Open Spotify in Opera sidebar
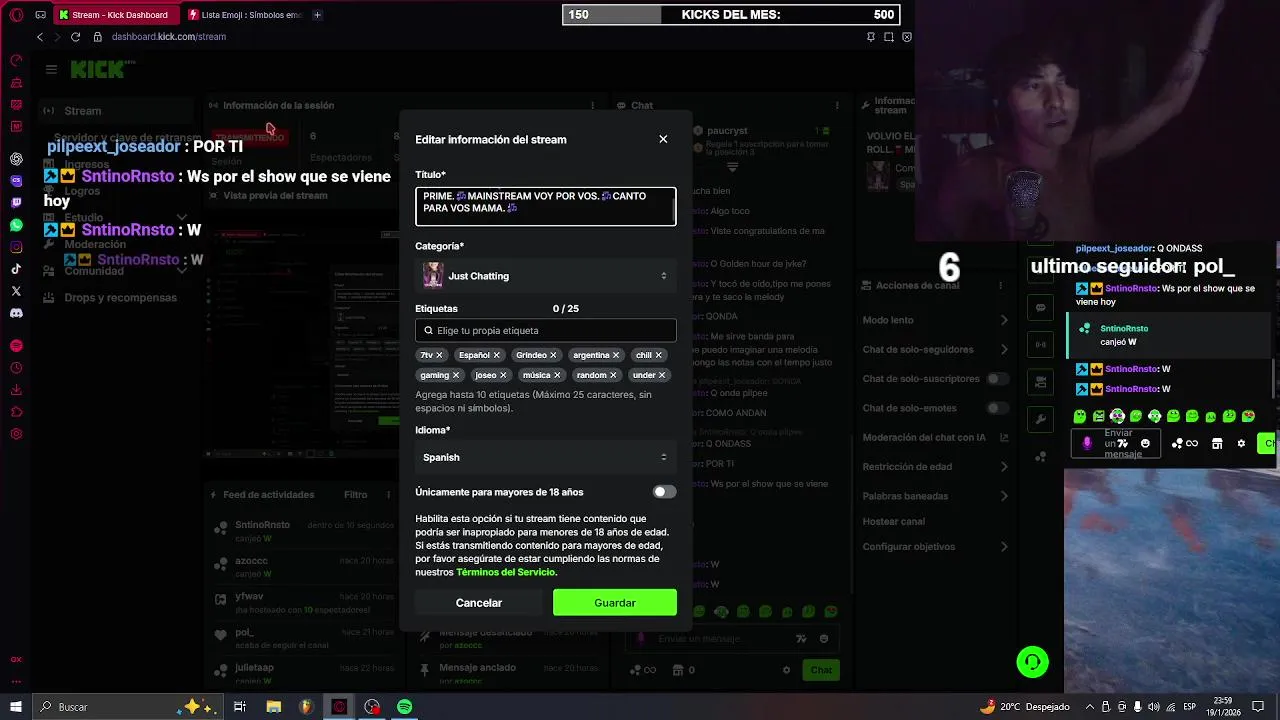Viewport: 1280px width, 720px height. pyautogui.click(x=16, y=346)
